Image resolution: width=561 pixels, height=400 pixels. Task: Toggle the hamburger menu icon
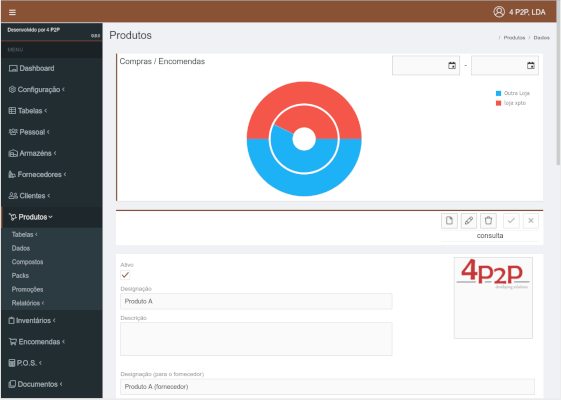pyautogui.click(x=12, y=13)
